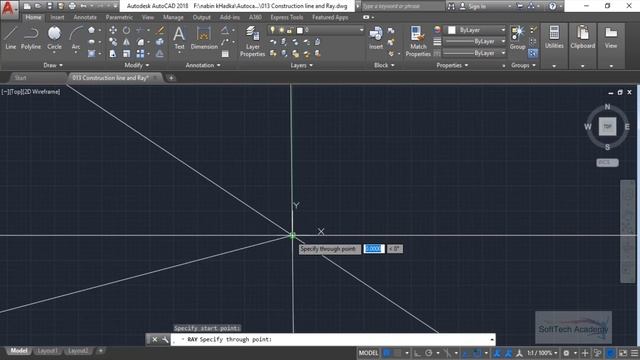Click the customize wrench in command line
Image resolution: width=640 pixels, height=360 pixels.
(x=165, y=339)
